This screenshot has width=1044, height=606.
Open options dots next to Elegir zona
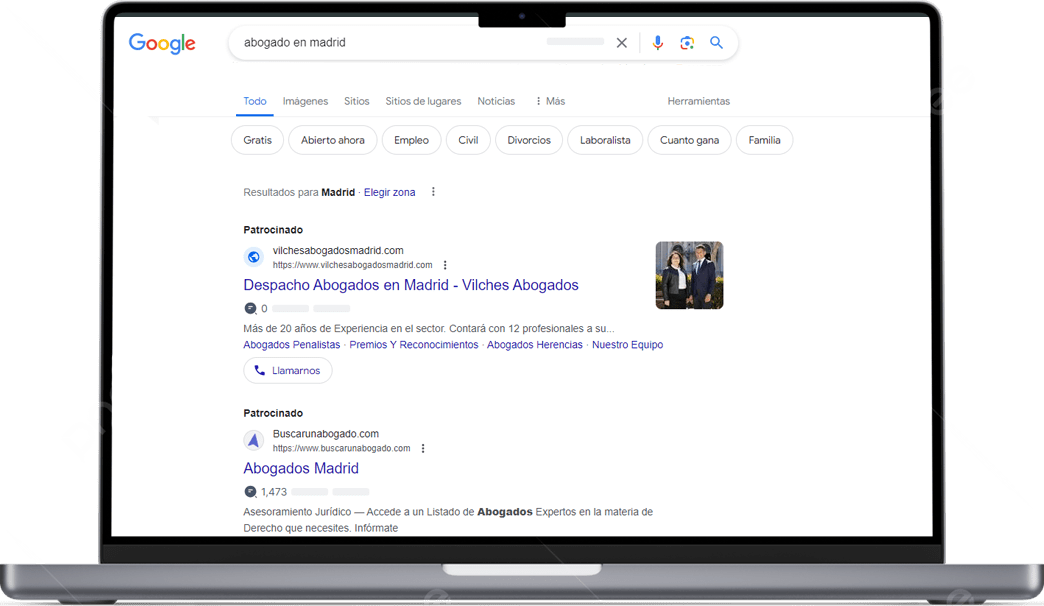pos(433,192)
